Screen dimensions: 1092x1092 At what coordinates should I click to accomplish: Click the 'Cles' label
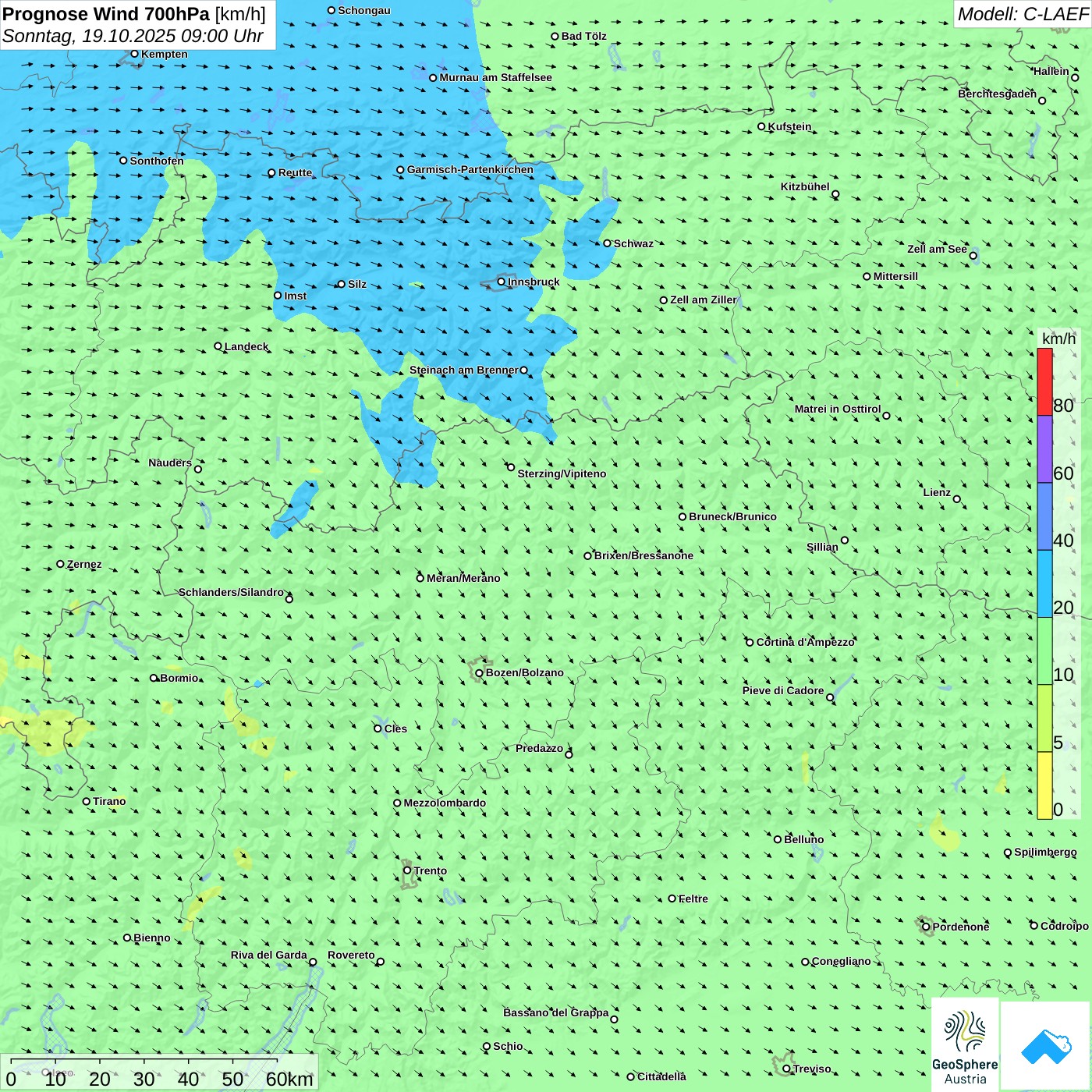395,729
